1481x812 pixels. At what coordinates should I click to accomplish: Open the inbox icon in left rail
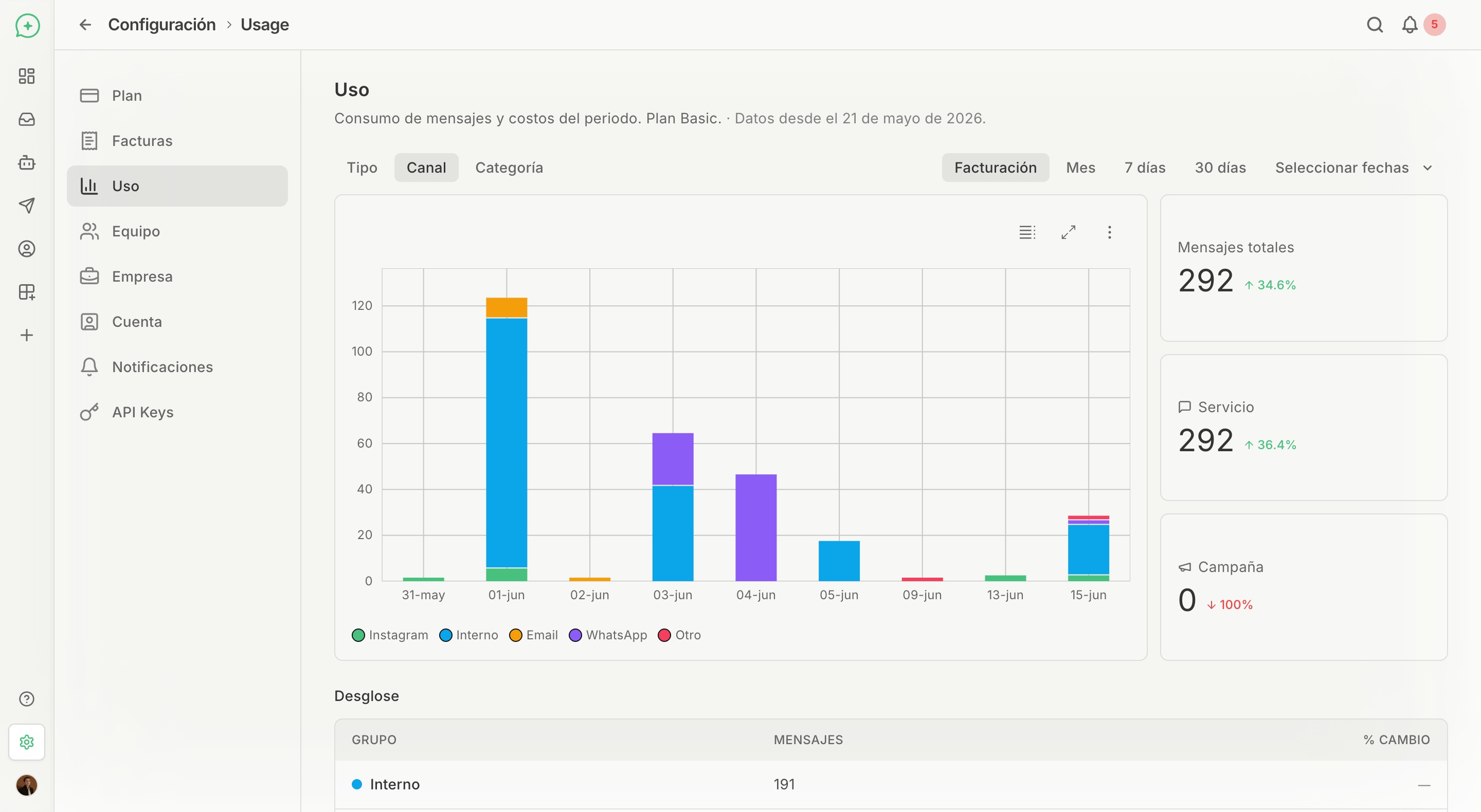click(26, 119)
